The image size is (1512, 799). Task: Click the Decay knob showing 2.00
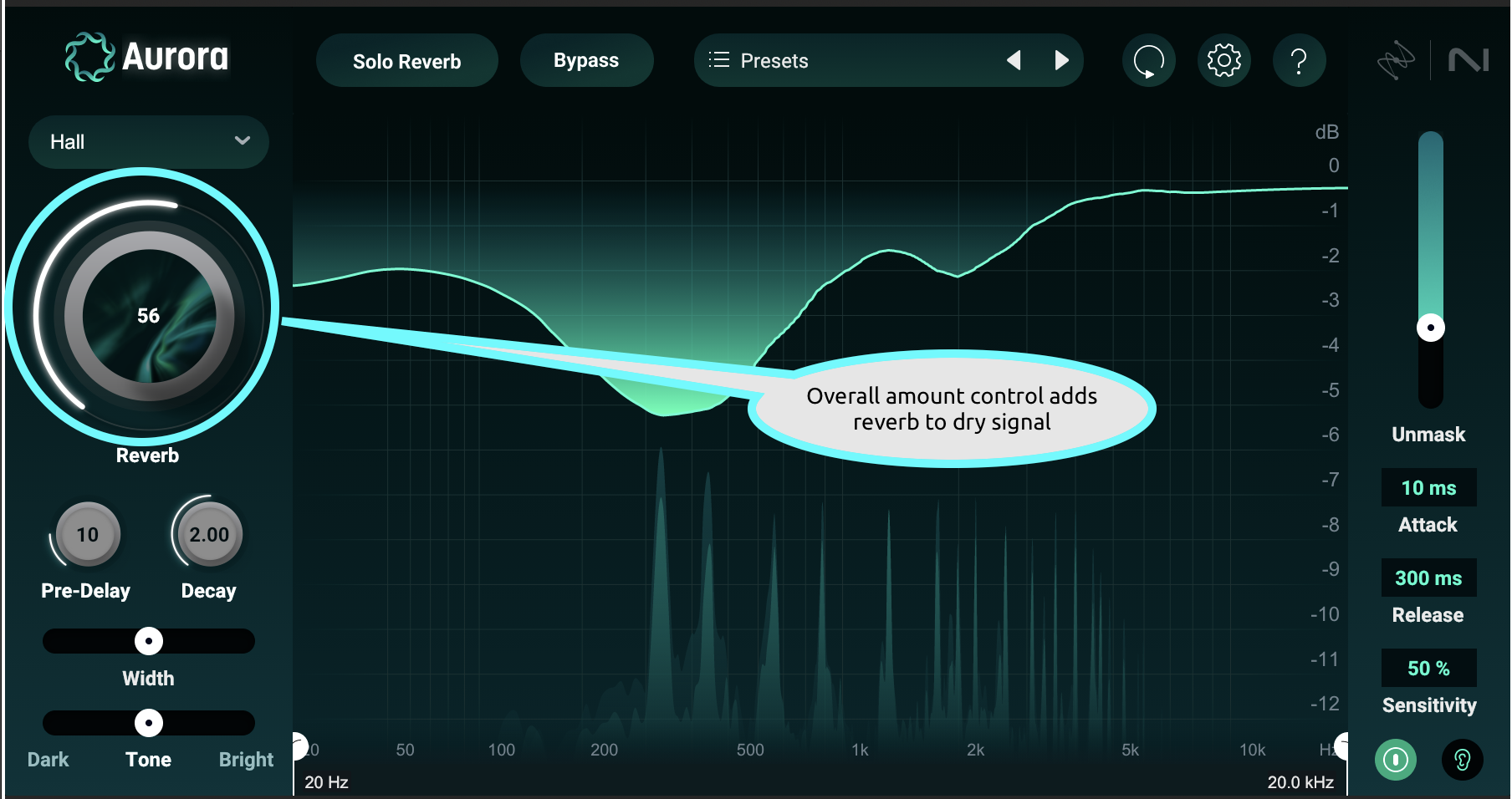pyautogui.click(x=209, y=534)
